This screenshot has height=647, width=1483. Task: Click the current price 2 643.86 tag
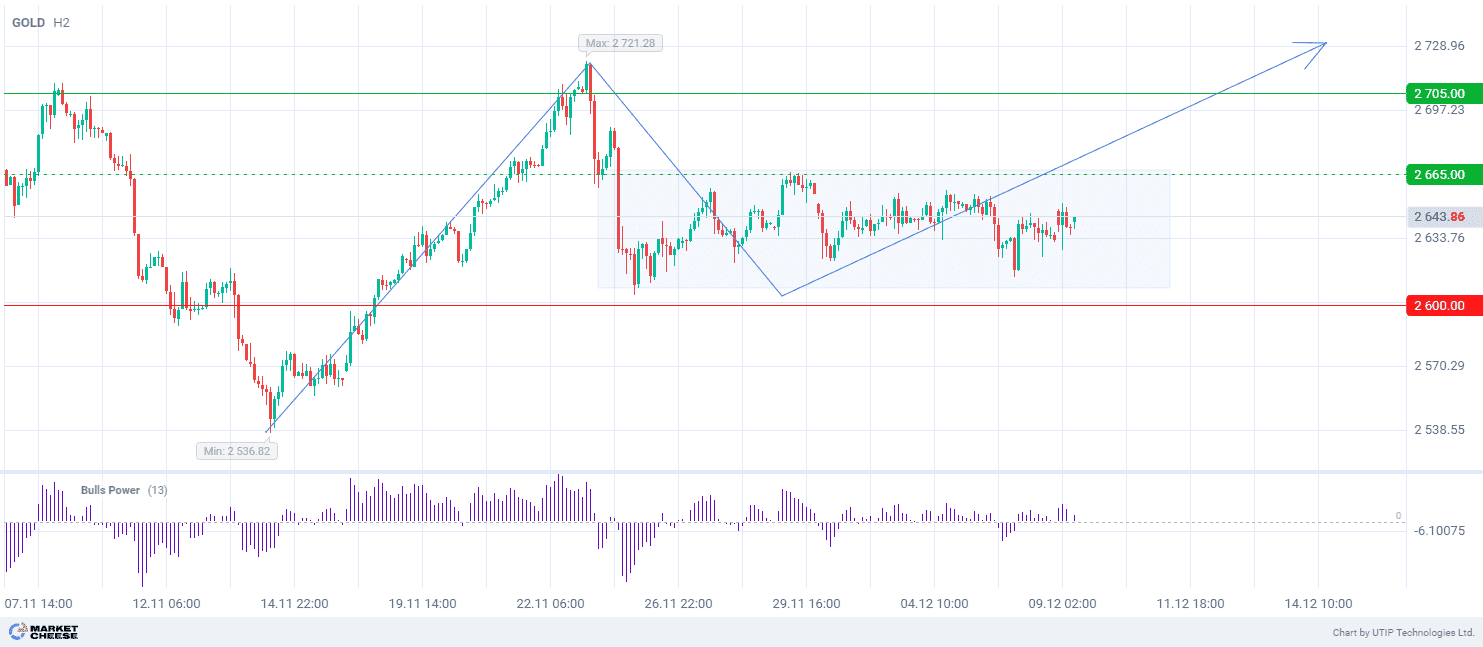(1441, 217)
